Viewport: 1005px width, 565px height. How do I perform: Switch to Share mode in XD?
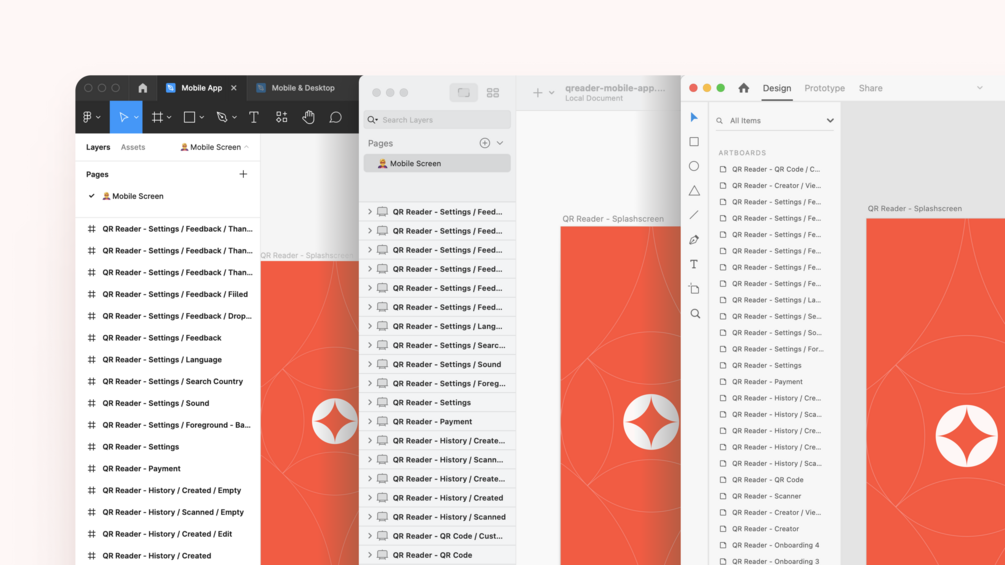[x=870, y=88]
